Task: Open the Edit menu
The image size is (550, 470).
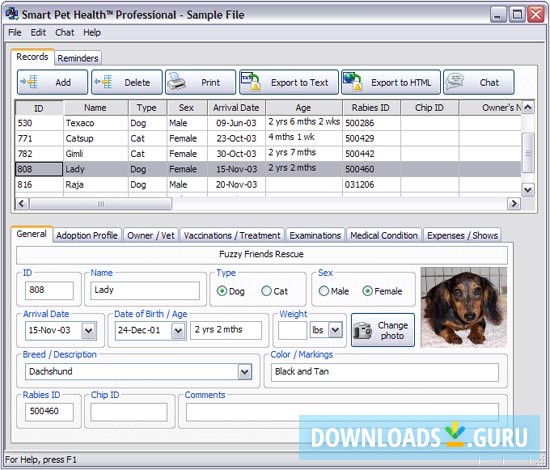Action: (x=38, y=33)
